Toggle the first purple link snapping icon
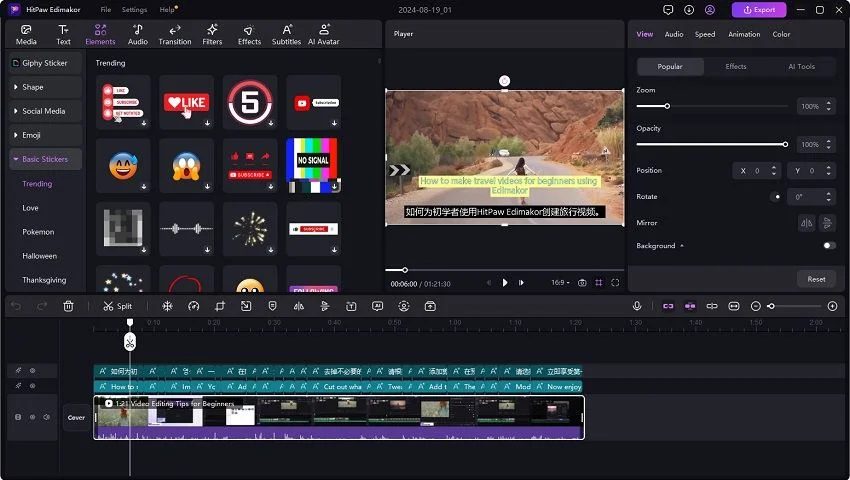This screenshot has height=480, width=850. pos(668,306)
